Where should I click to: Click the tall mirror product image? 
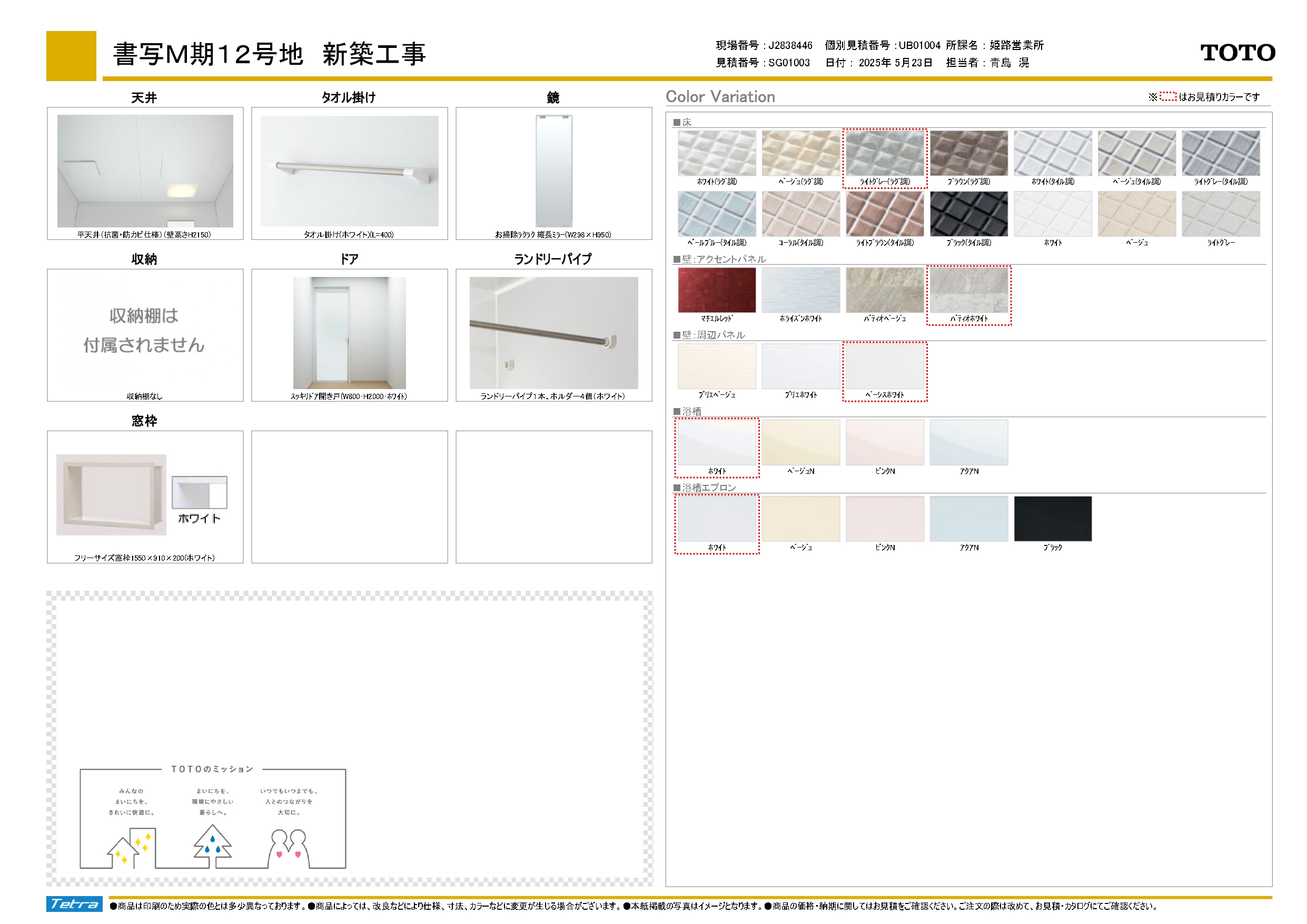[553, 171]
